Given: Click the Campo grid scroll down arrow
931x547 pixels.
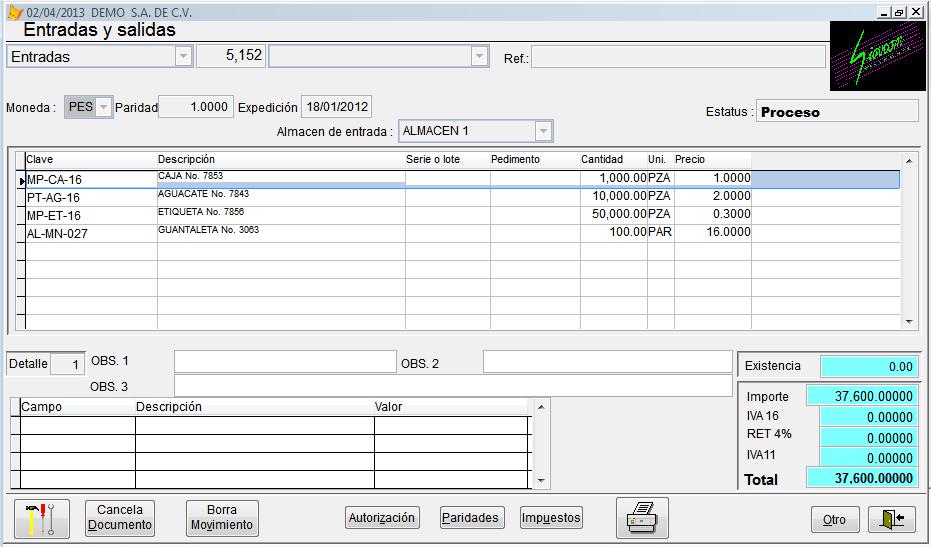Looking at the screenshot, I should pos(541,480).
